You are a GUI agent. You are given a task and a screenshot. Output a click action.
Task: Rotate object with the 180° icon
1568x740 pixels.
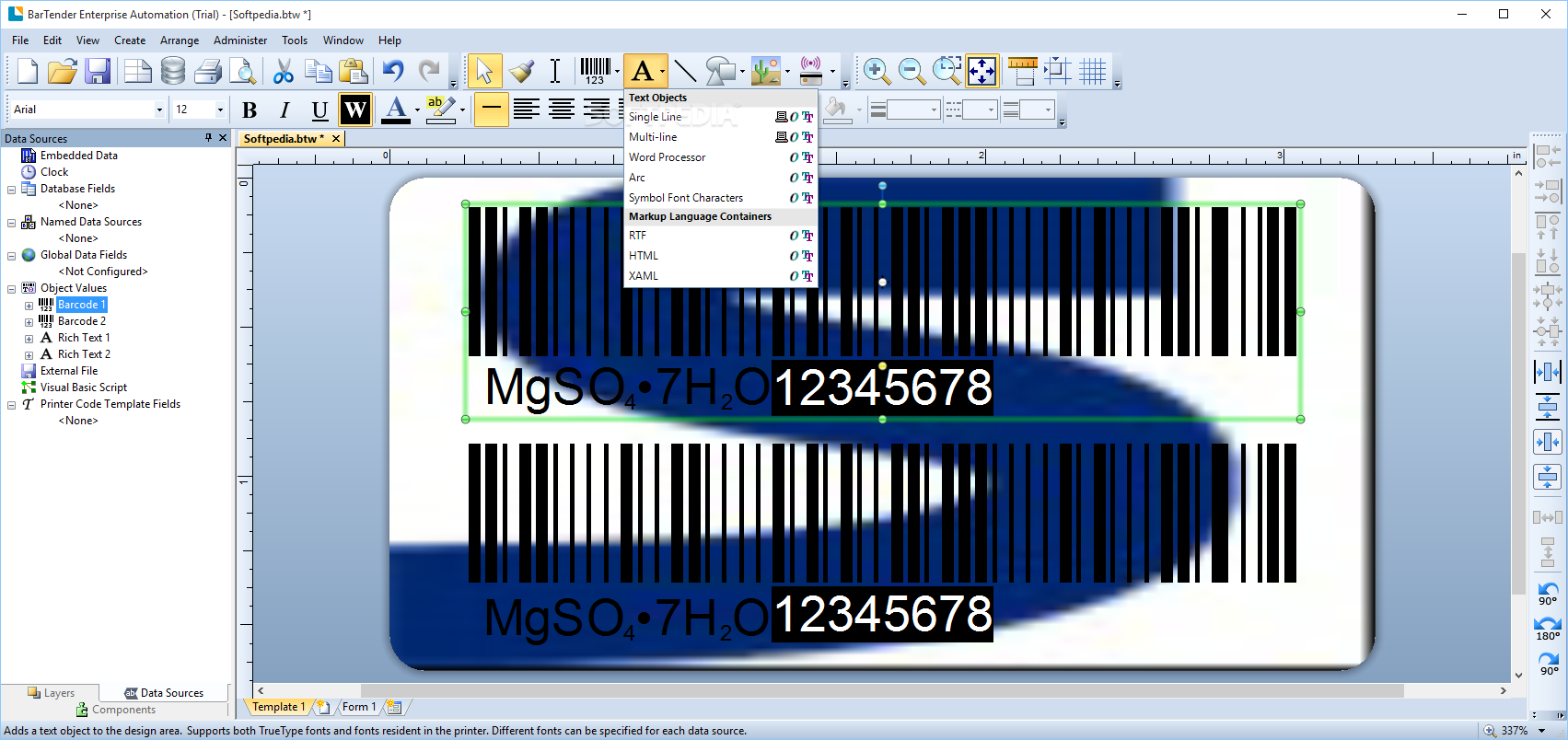click(x=1548, y=629)
